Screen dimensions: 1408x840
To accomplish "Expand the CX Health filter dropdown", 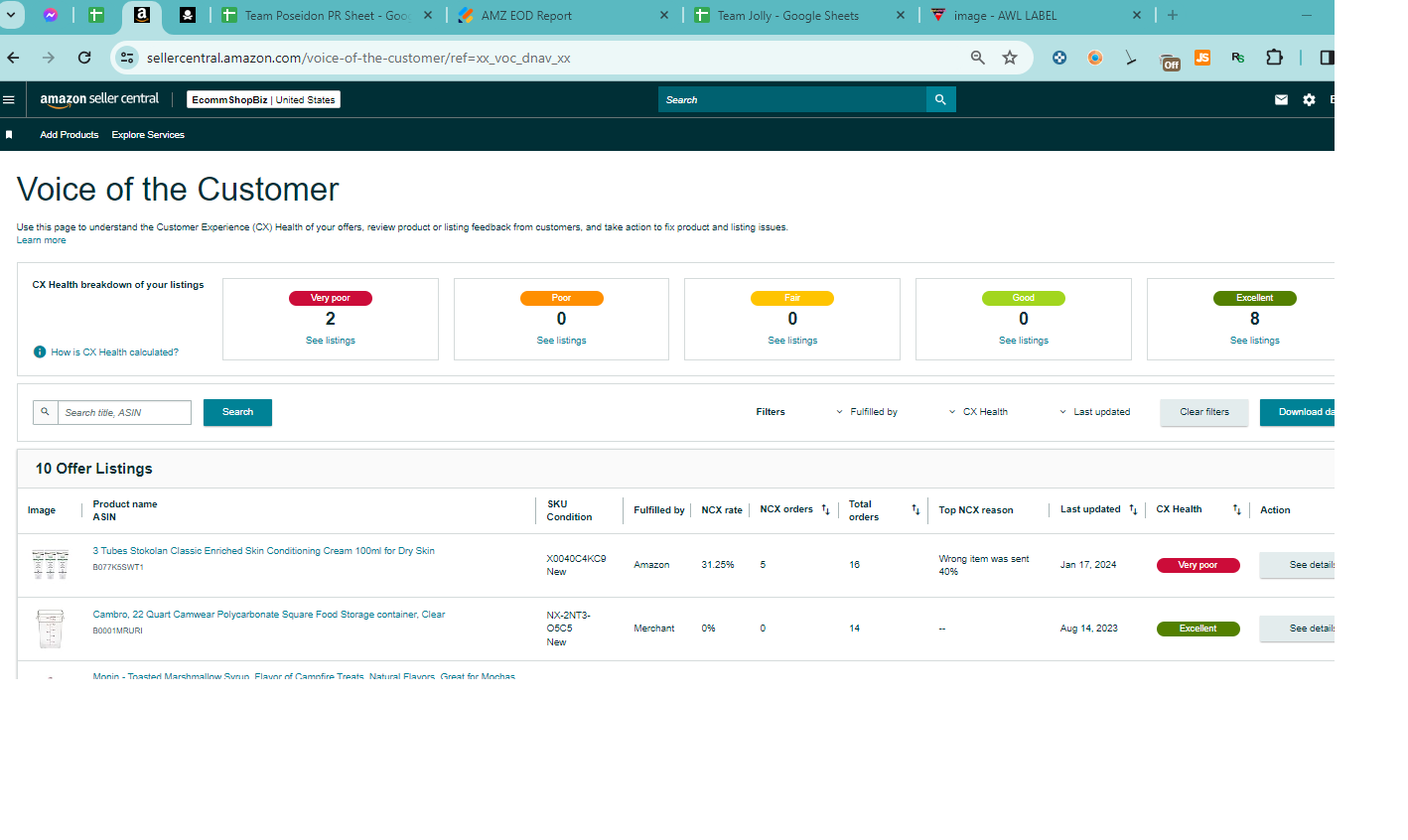I will 978,412.
